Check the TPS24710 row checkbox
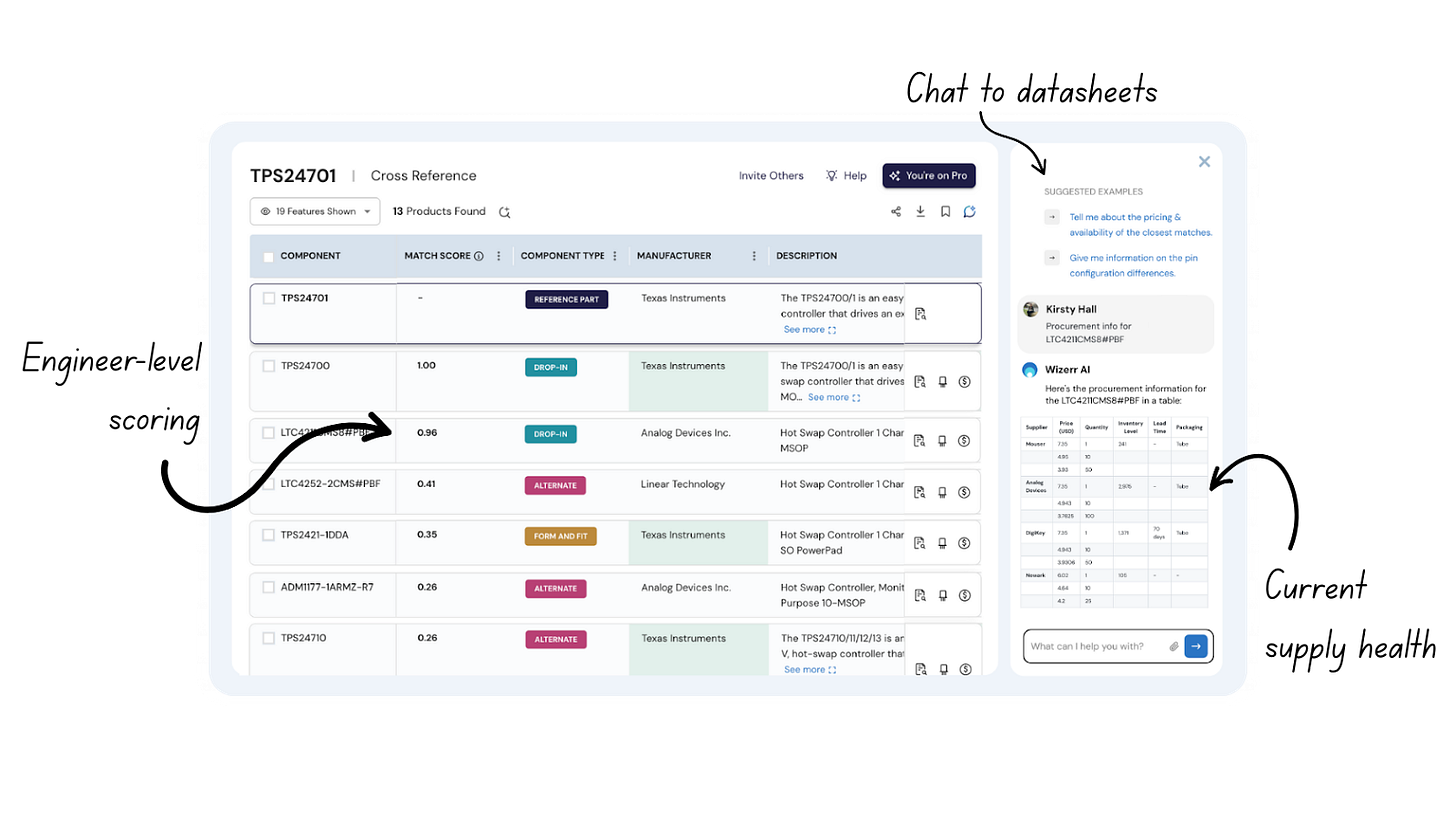This screenshot has height=819, width=1456. click(268, 638)
